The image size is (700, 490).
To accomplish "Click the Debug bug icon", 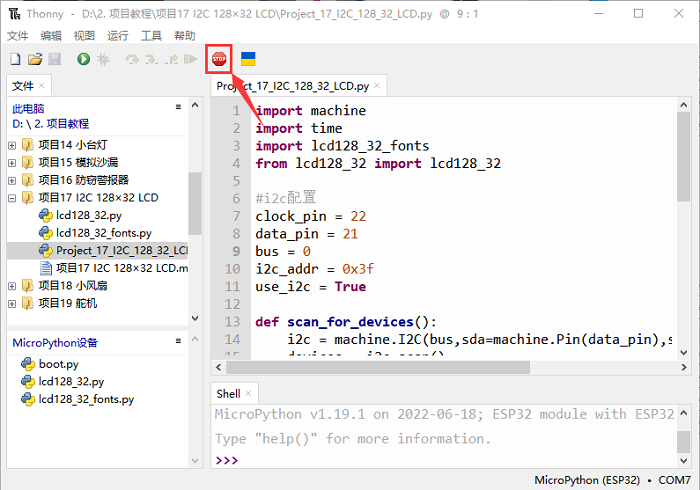I will [102, 60].
